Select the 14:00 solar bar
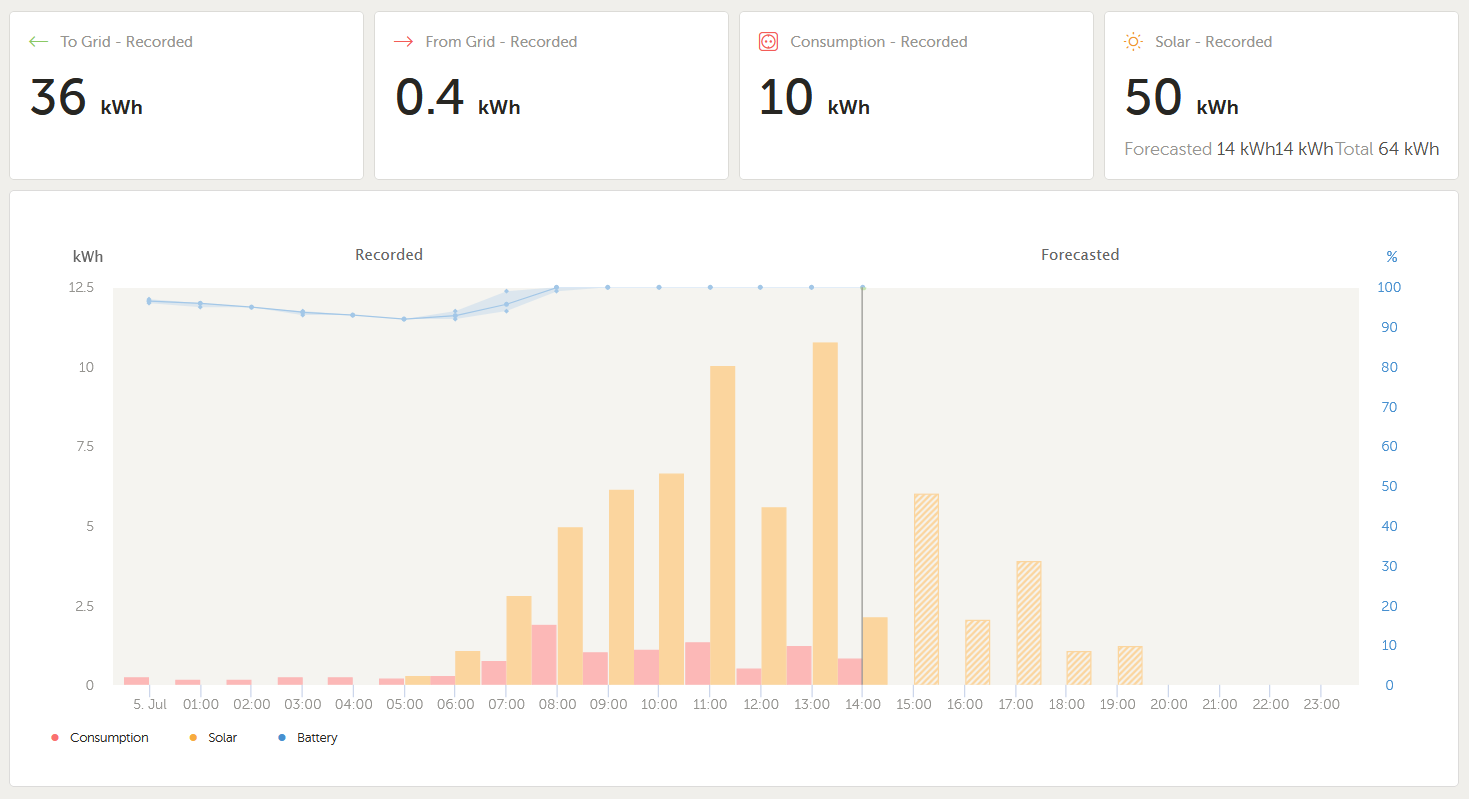Viewport: 1469px width, 799px height. click(875, 651)
